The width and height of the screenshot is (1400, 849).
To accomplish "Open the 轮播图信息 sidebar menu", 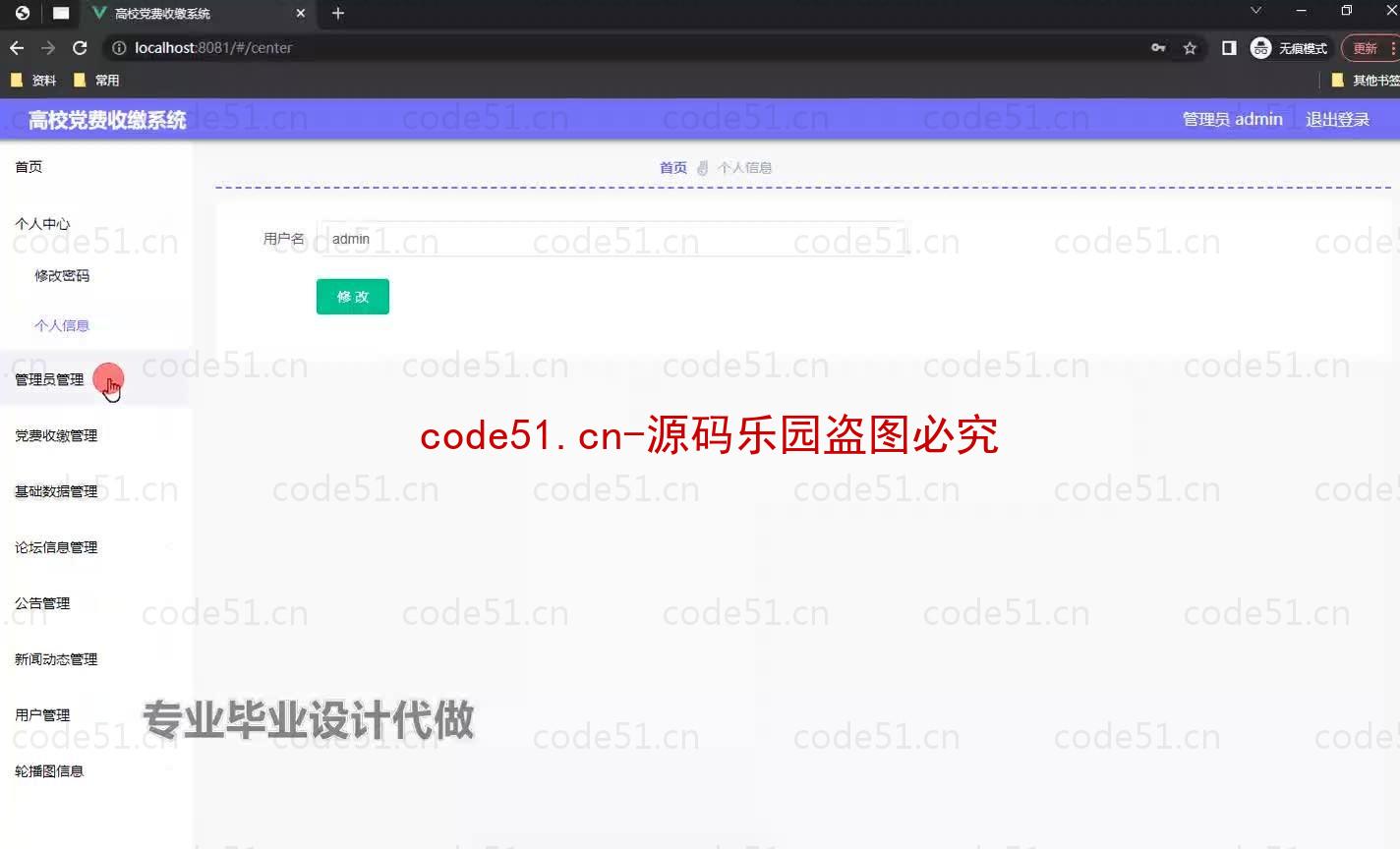I will coord(95,771).
